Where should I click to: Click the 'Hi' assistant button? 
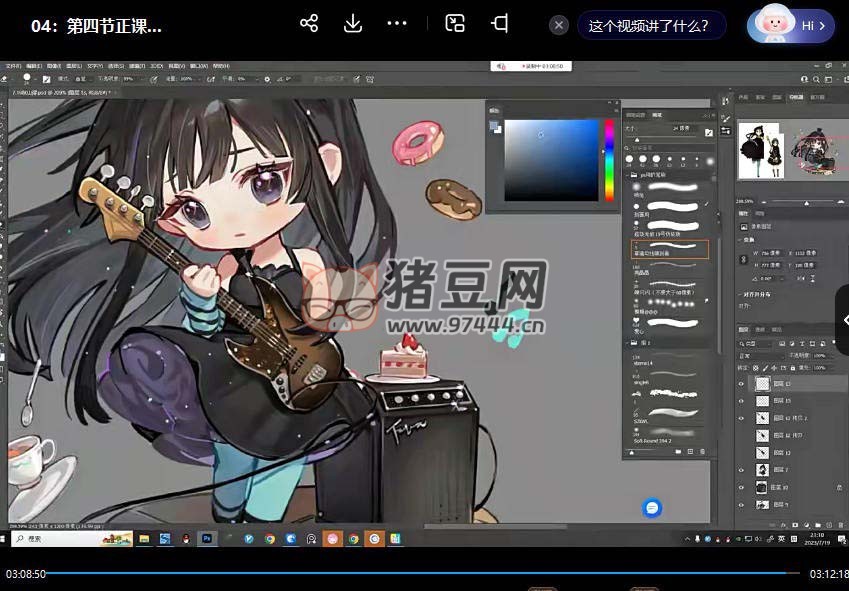click(791, 26)
